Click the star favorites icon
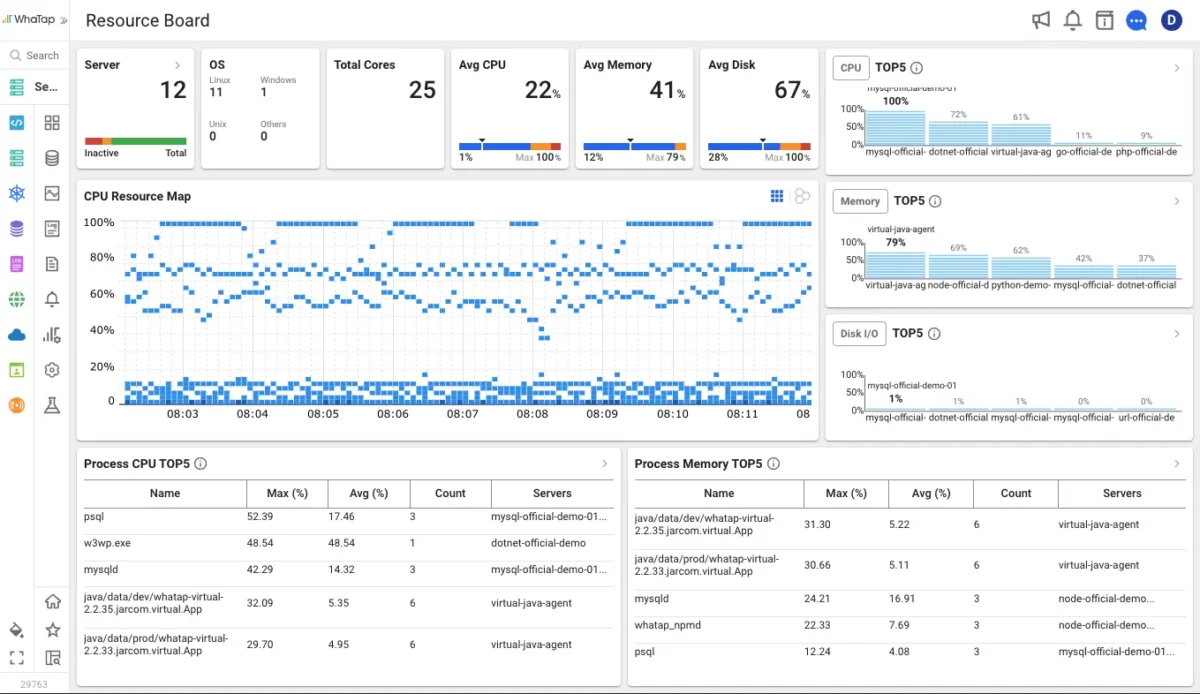The image size is (1200, 694). click(52, 630)
